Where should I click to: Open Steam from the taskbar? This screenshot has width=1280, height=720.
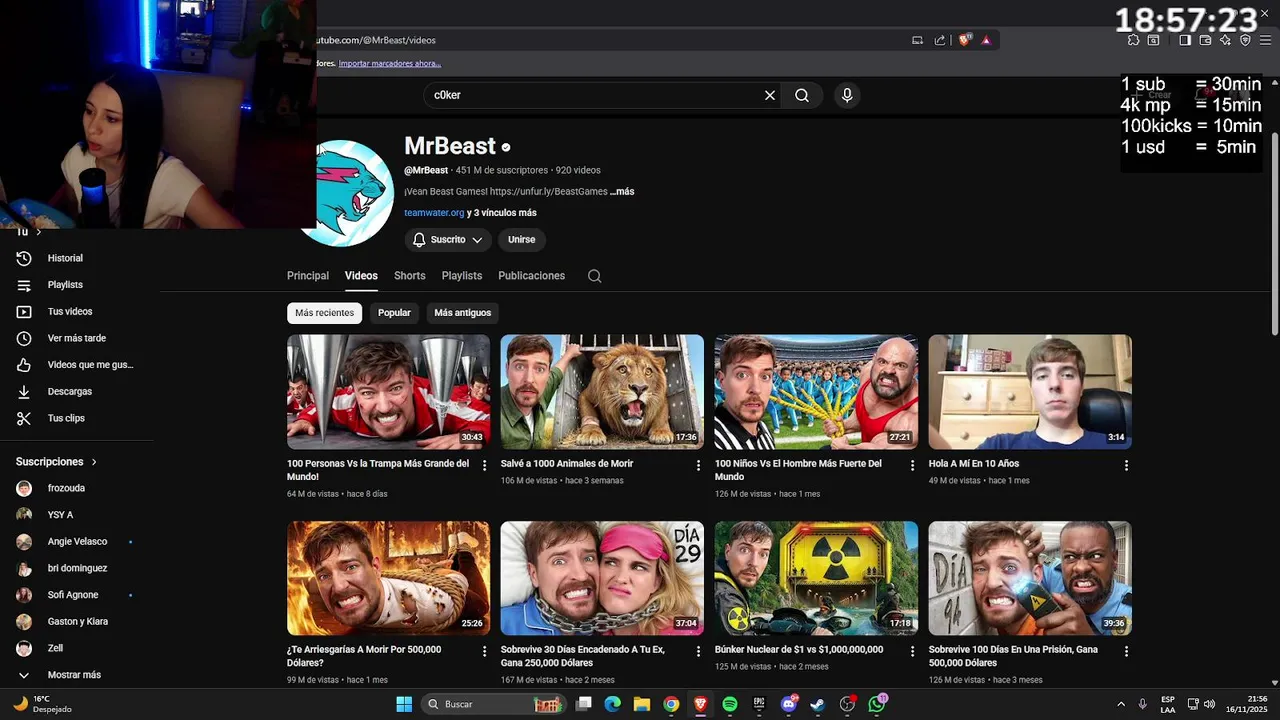tap(818, 704)
